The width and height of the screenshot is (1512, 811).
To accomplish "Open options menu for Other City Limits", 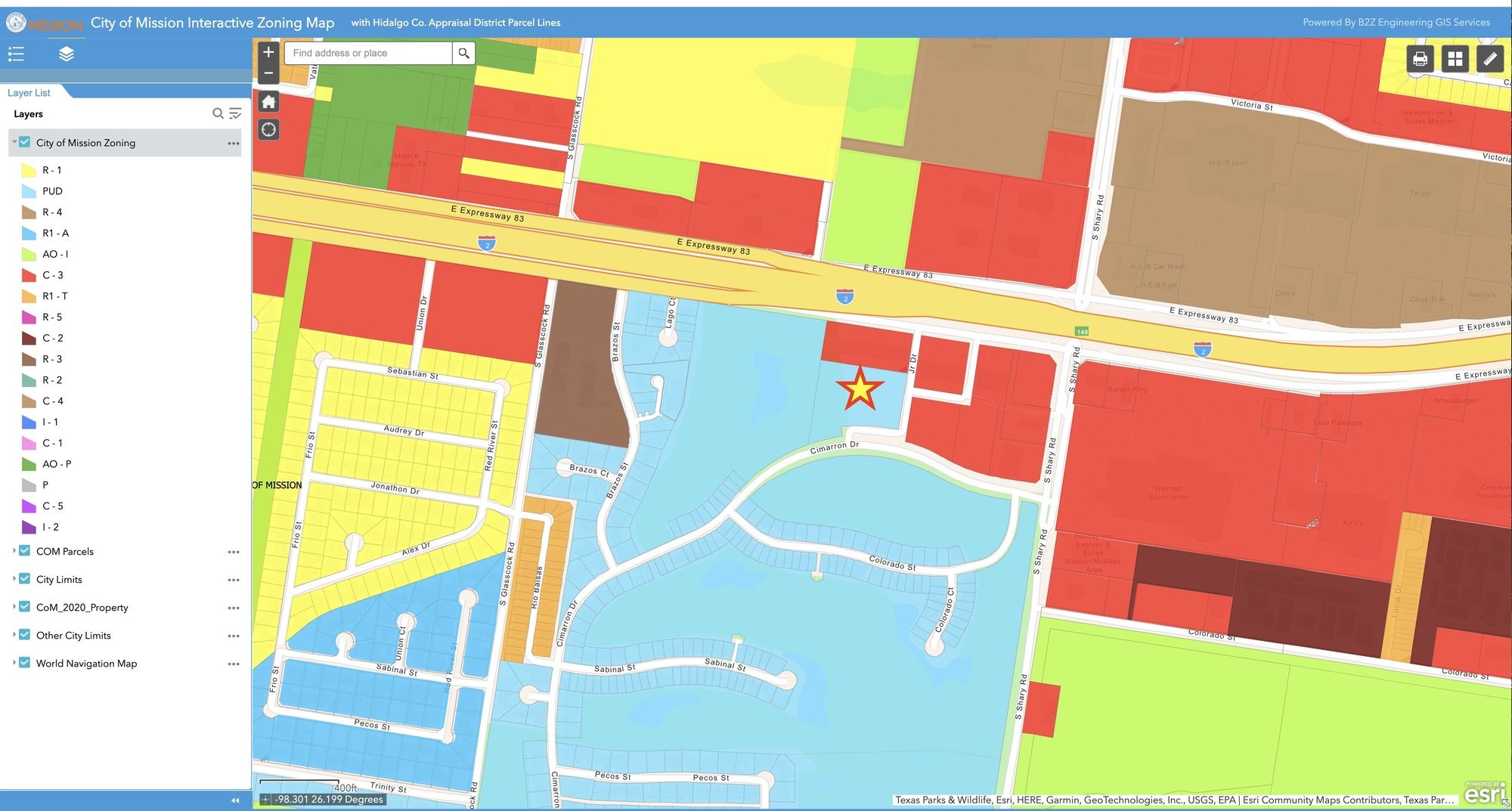I will pyautogui.click(x=234, y=636).
